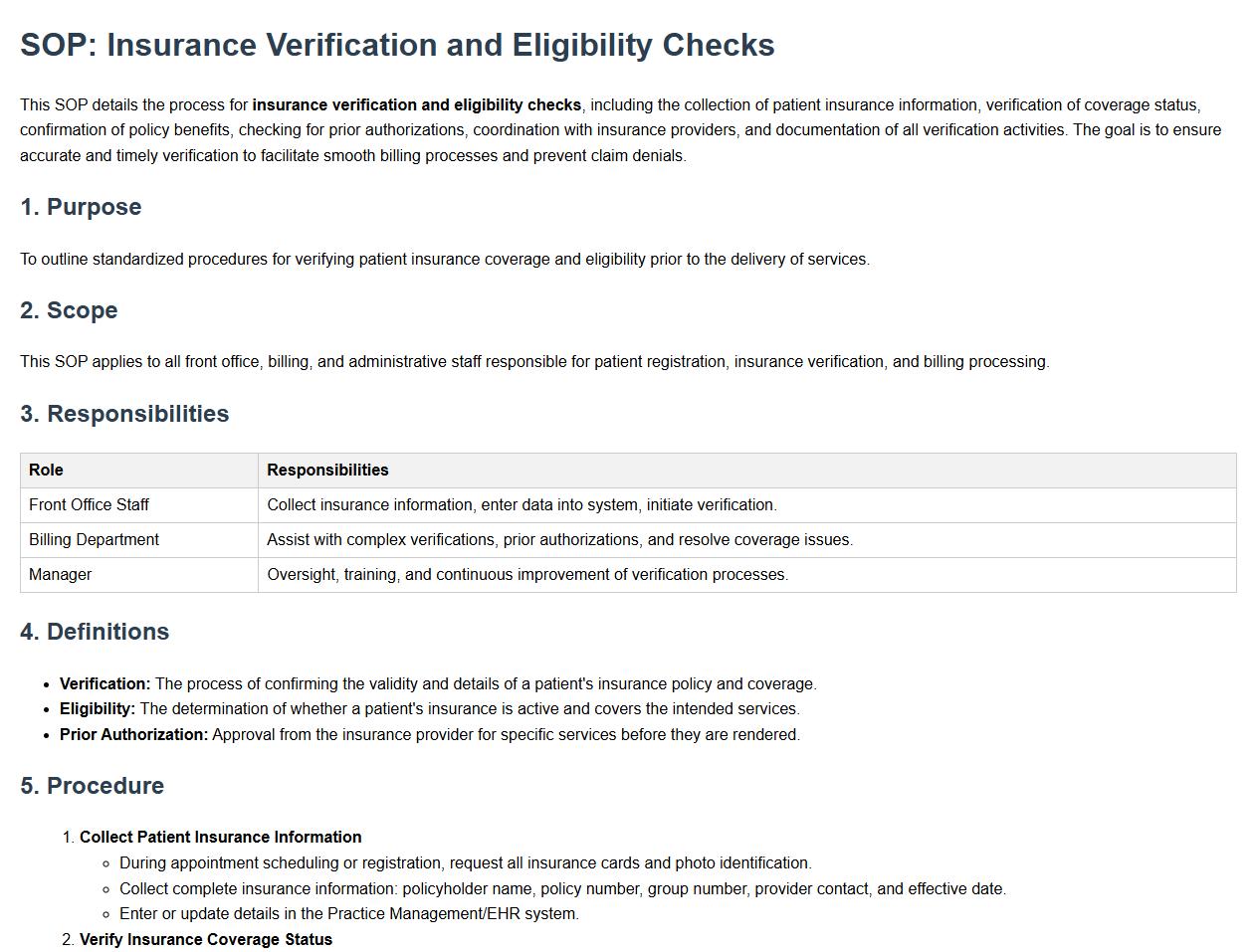Click the "Collect Patient Insurance Information" step title

pos(220,838)
